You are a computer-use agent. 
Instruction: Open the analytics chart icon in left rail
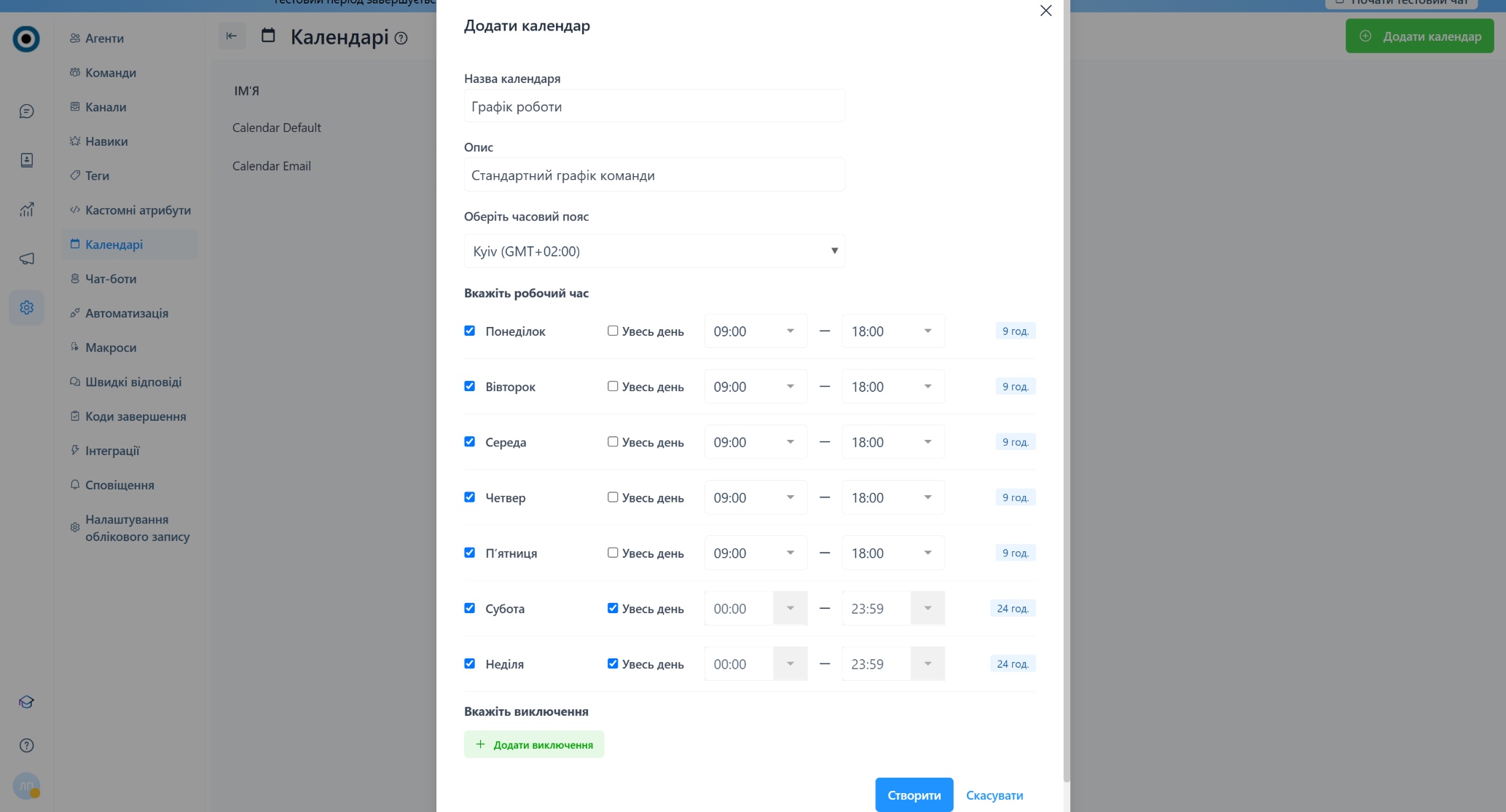pos(26,210)
